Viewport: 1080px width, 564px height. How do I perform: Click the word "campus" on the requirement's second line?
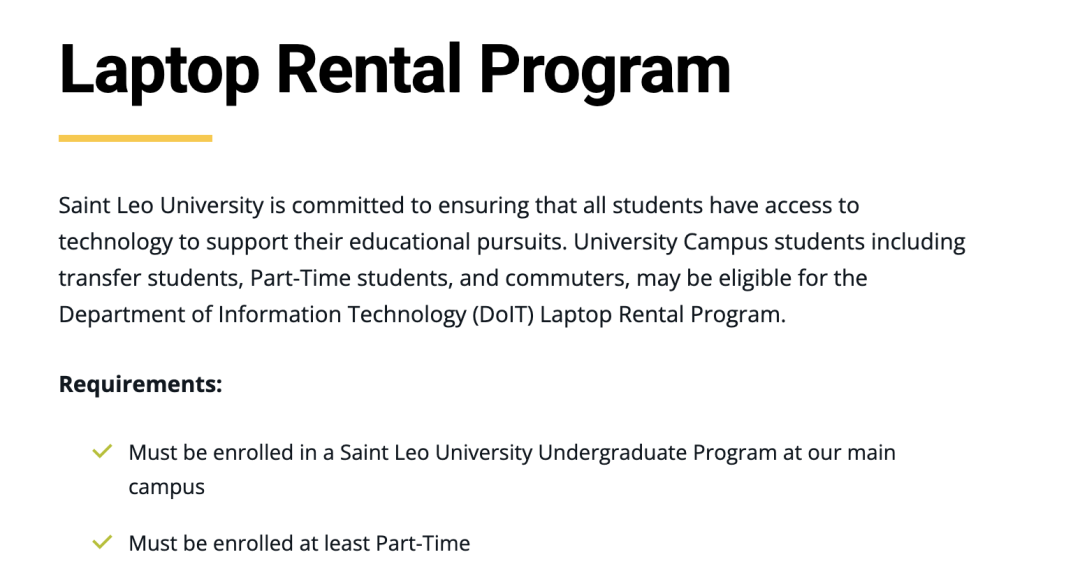coord(166,488)
